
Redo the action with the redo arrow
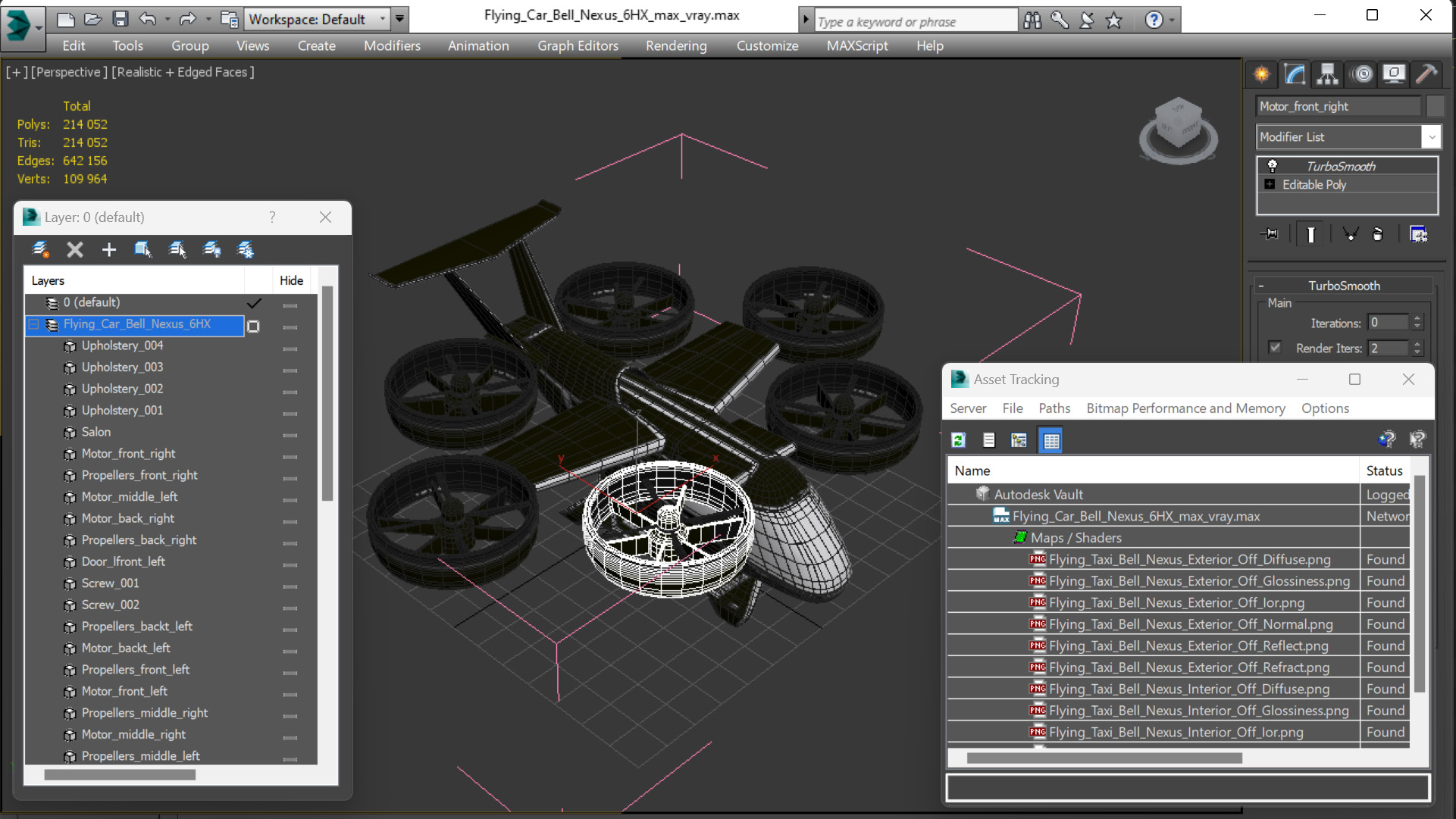[187, 19]
